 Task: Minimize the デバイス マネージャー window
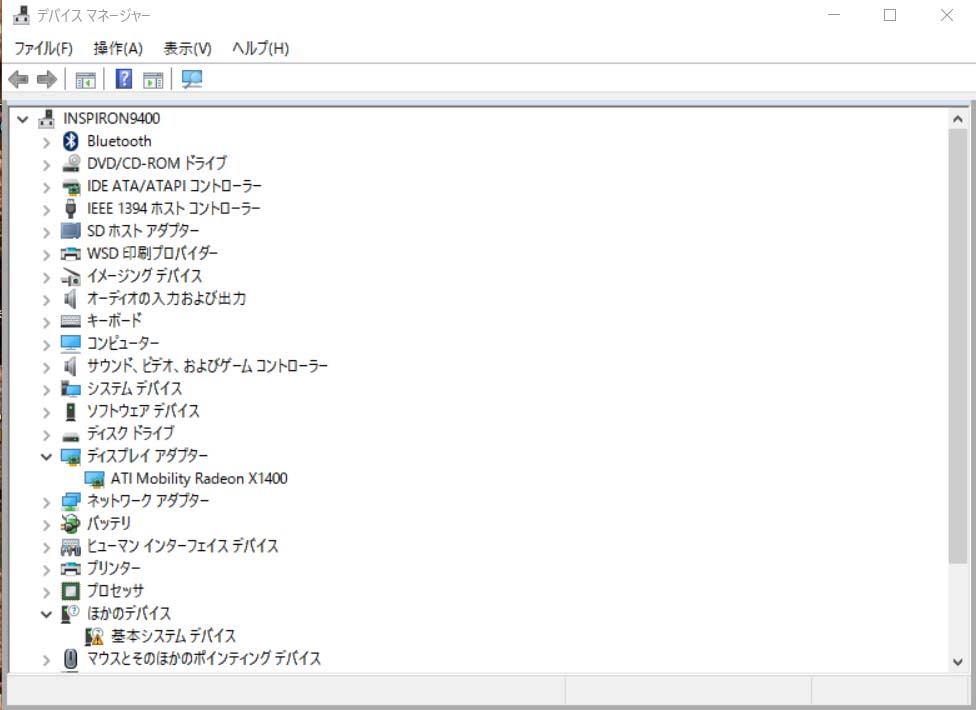(834, 15)
